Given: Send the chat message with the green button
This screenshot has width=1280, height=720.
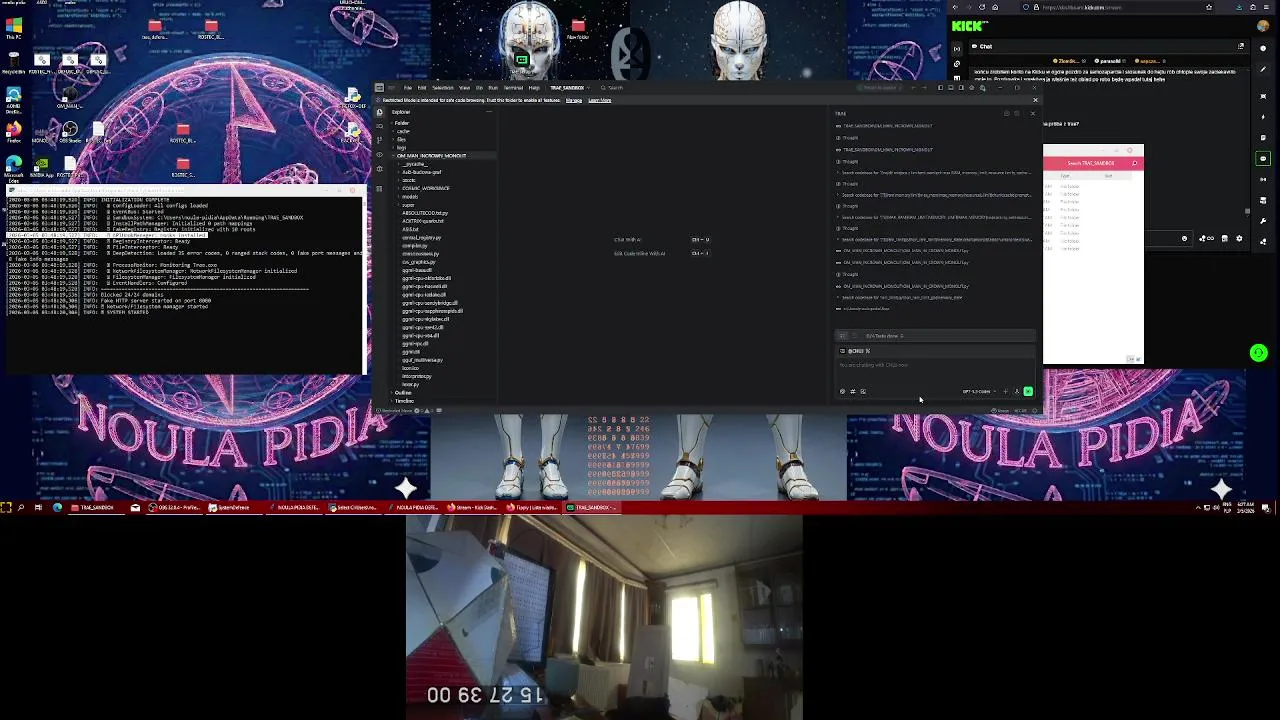Looking at the screenshot, I should coord(1028,391).
